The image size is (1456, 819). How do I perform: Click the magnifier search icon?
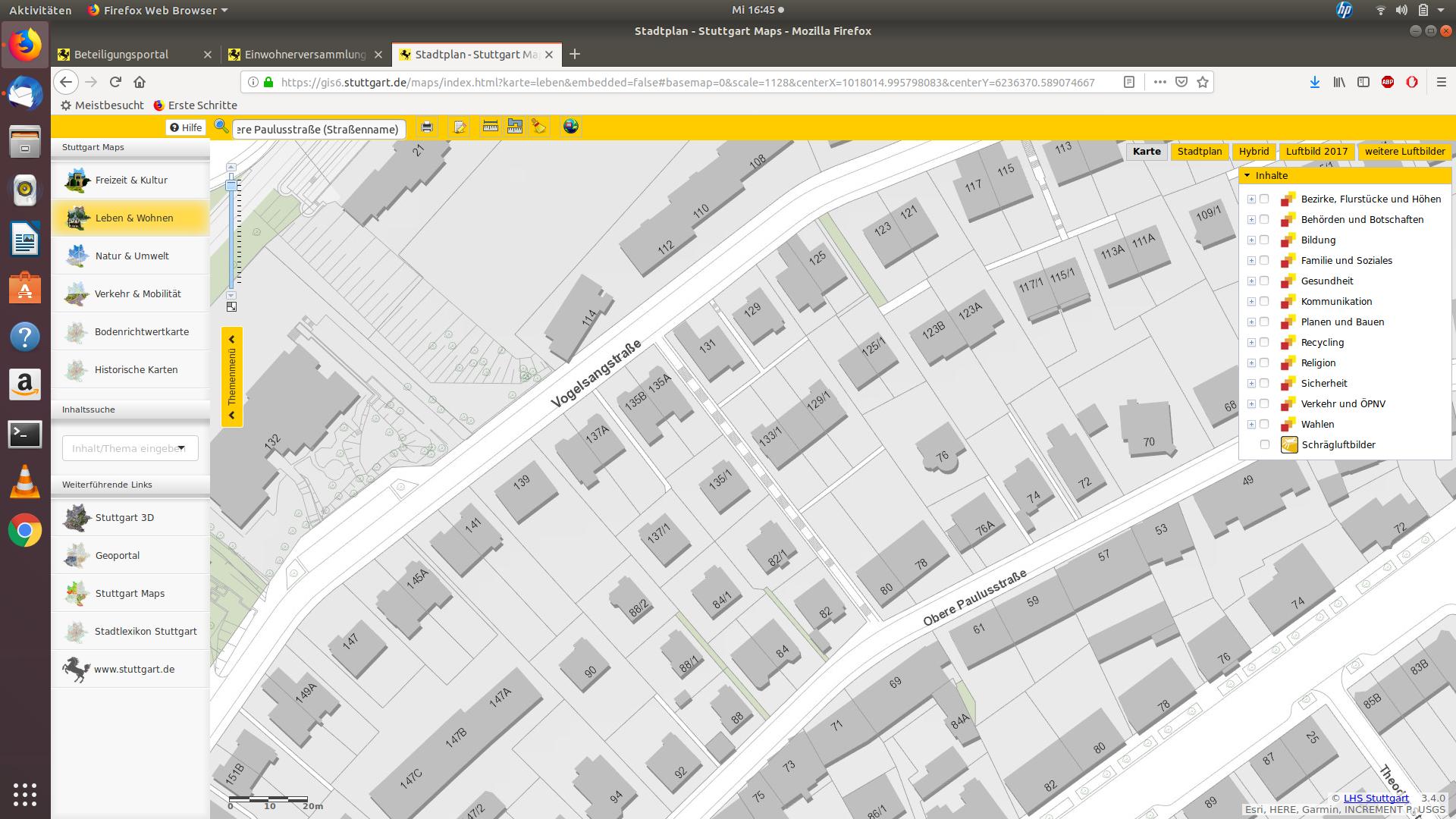click(221, 126)
